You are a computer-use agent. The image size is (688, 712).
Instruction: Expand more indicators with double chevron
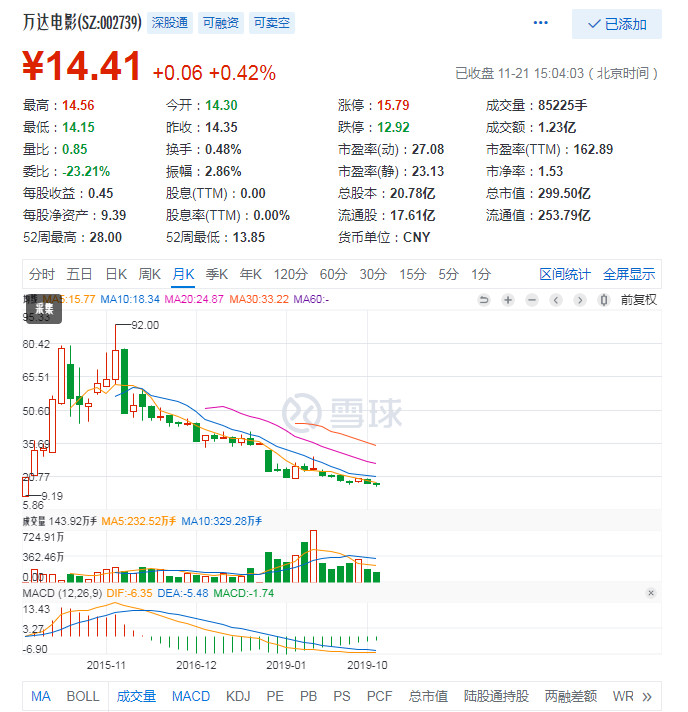pyautogui.click(x=647, y=696)
